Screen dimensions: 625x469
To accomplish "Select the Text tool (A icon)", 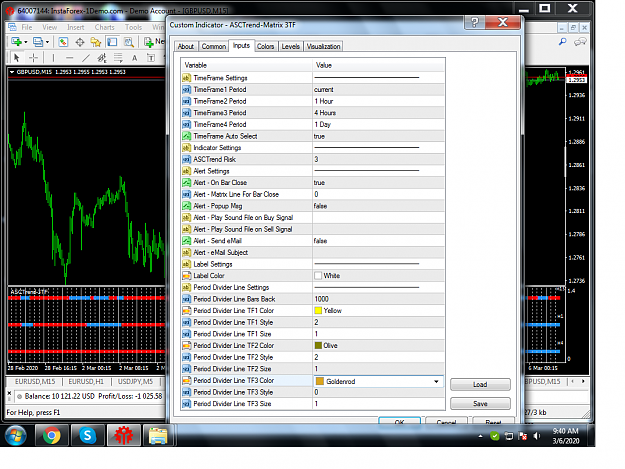I will point(135,58).
